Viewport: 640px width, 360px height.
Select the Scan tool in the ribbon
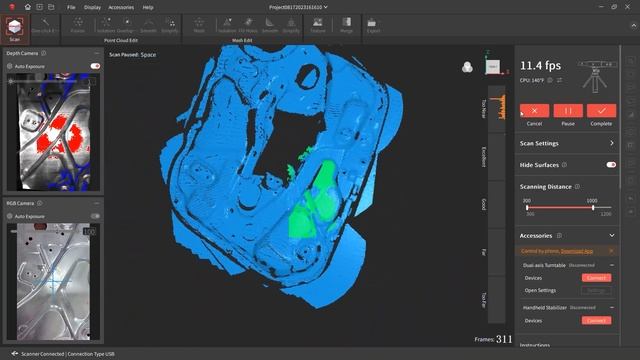(x=15, y=29)
